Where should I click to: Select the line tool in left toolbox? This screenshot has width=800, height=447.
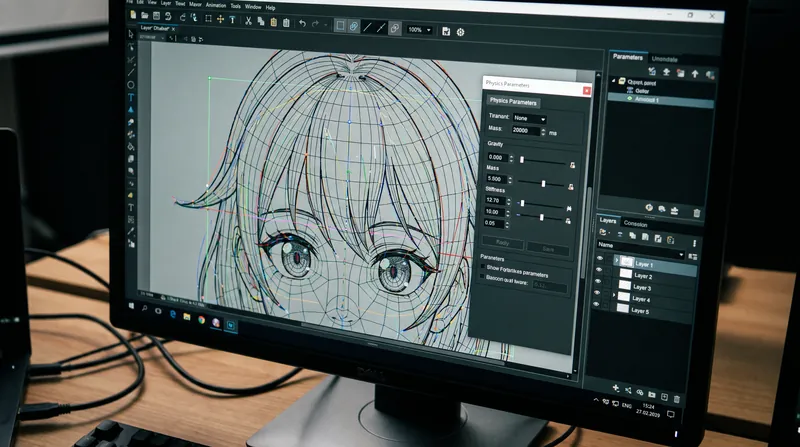(x=131, y=72)
